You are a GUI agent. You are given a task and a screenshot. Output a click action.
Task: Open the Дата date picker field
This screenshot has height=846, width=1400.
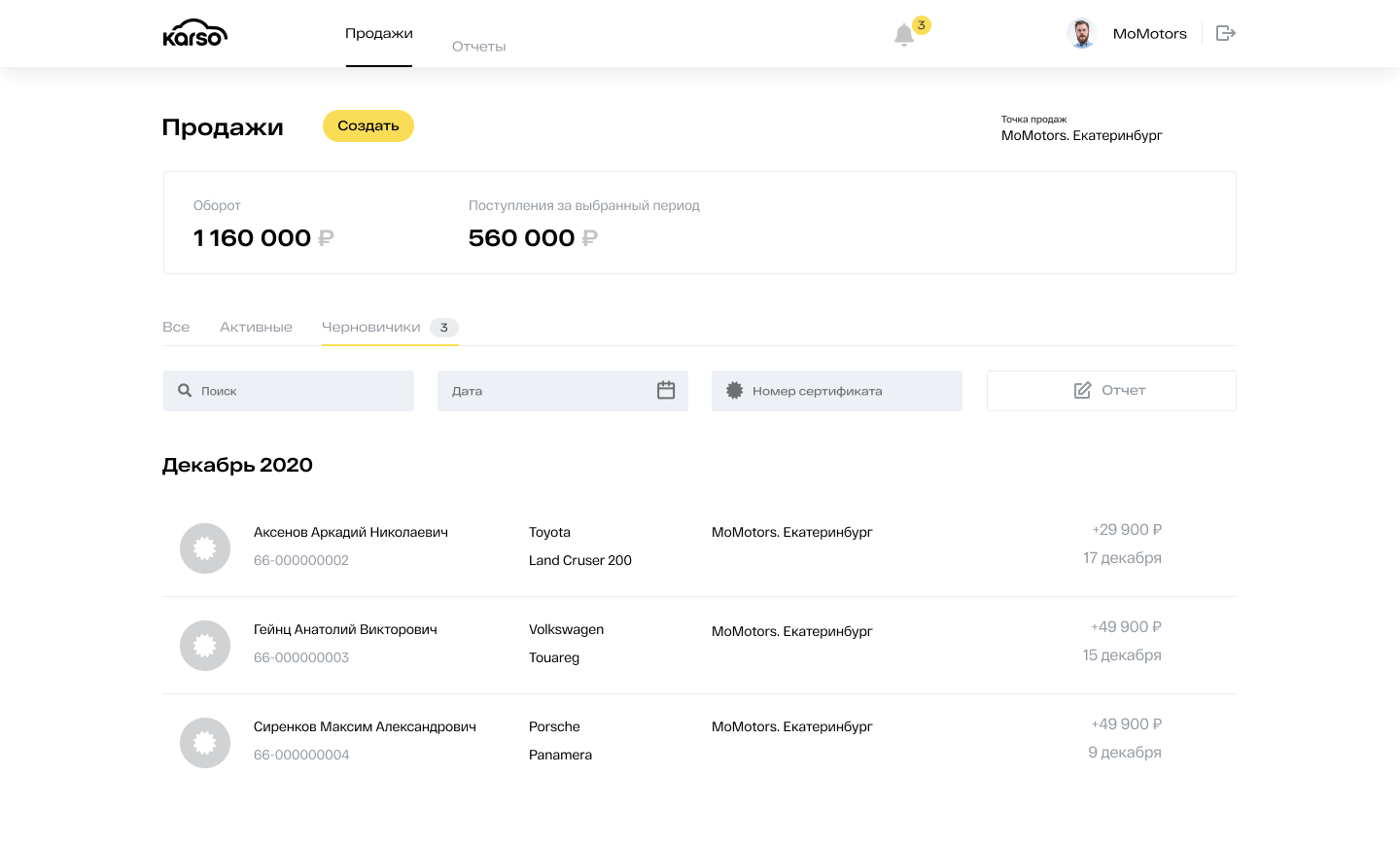(563, 390)
